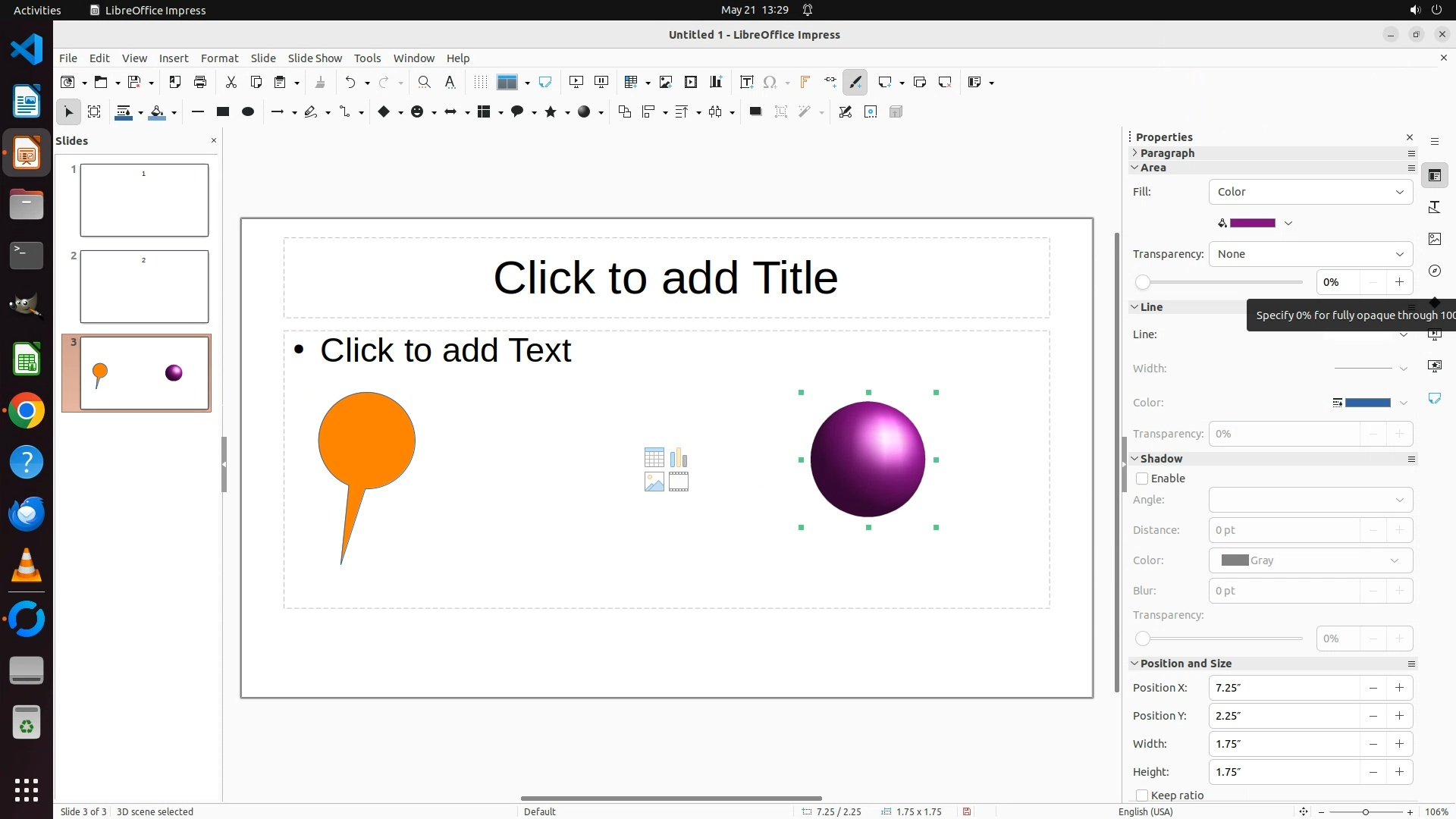1456x819 pixels.
Task: Click the Insert Text Box icon
Action: pos(746,82)
